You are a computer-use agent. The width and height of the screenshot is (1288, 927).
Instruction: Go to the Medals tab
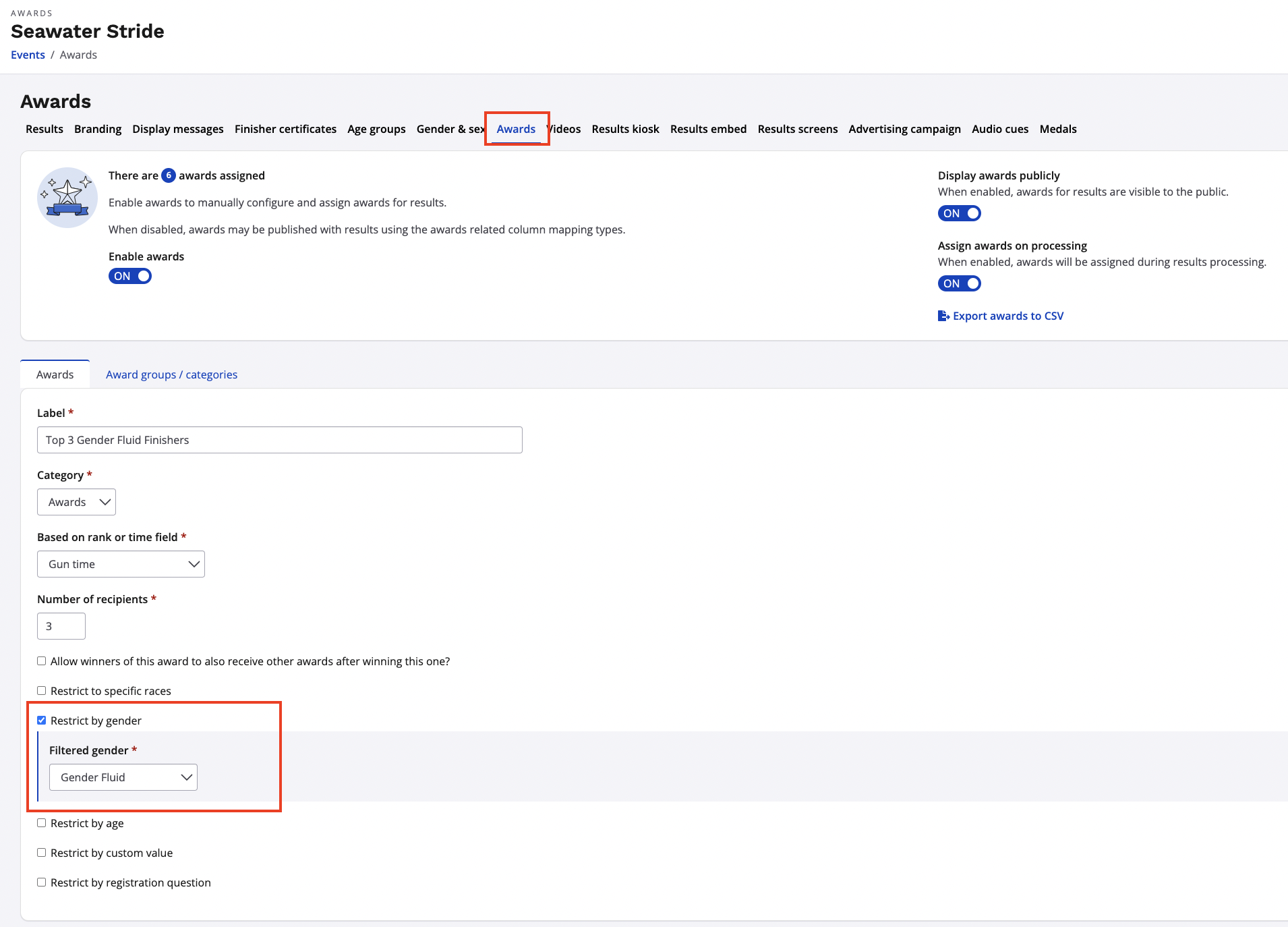point(1057,129)
